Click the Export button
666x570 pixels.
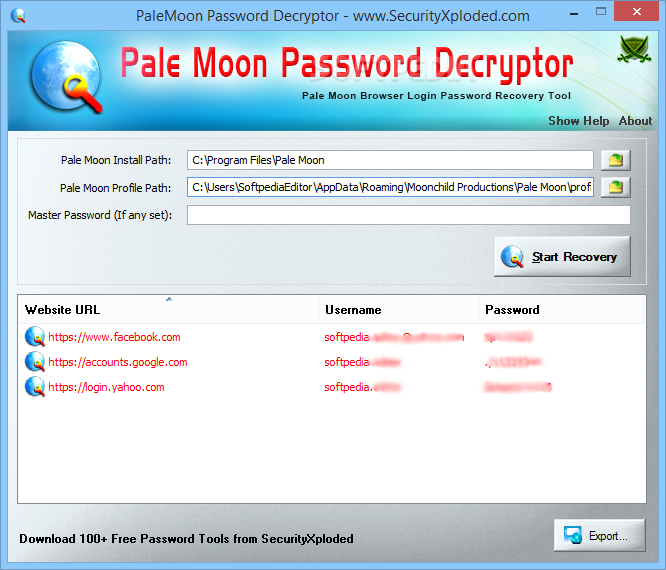tap(599, 535)
